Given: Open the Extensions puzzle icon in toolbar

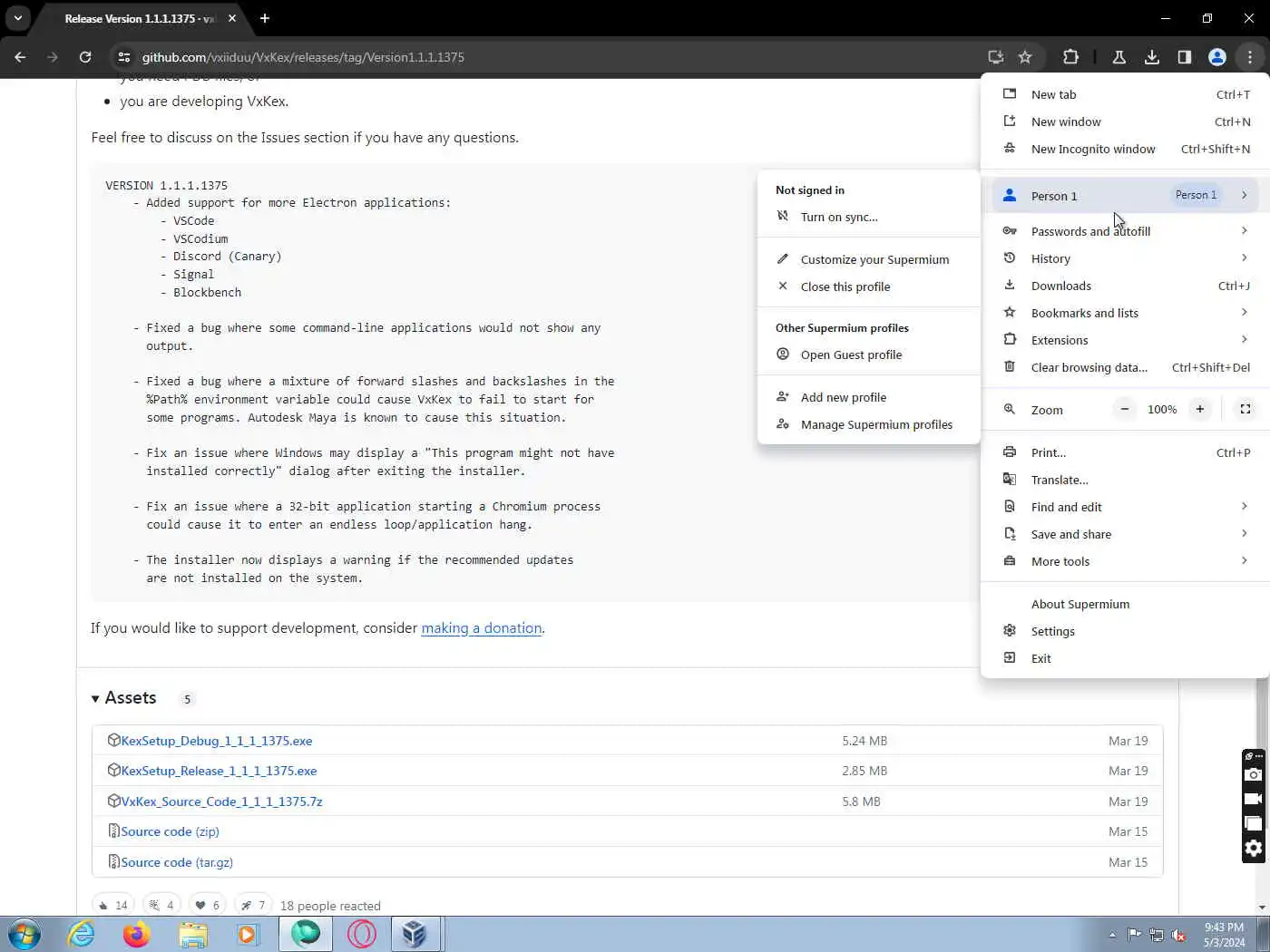Looking at the screenshot, I should pos(1070,57).
